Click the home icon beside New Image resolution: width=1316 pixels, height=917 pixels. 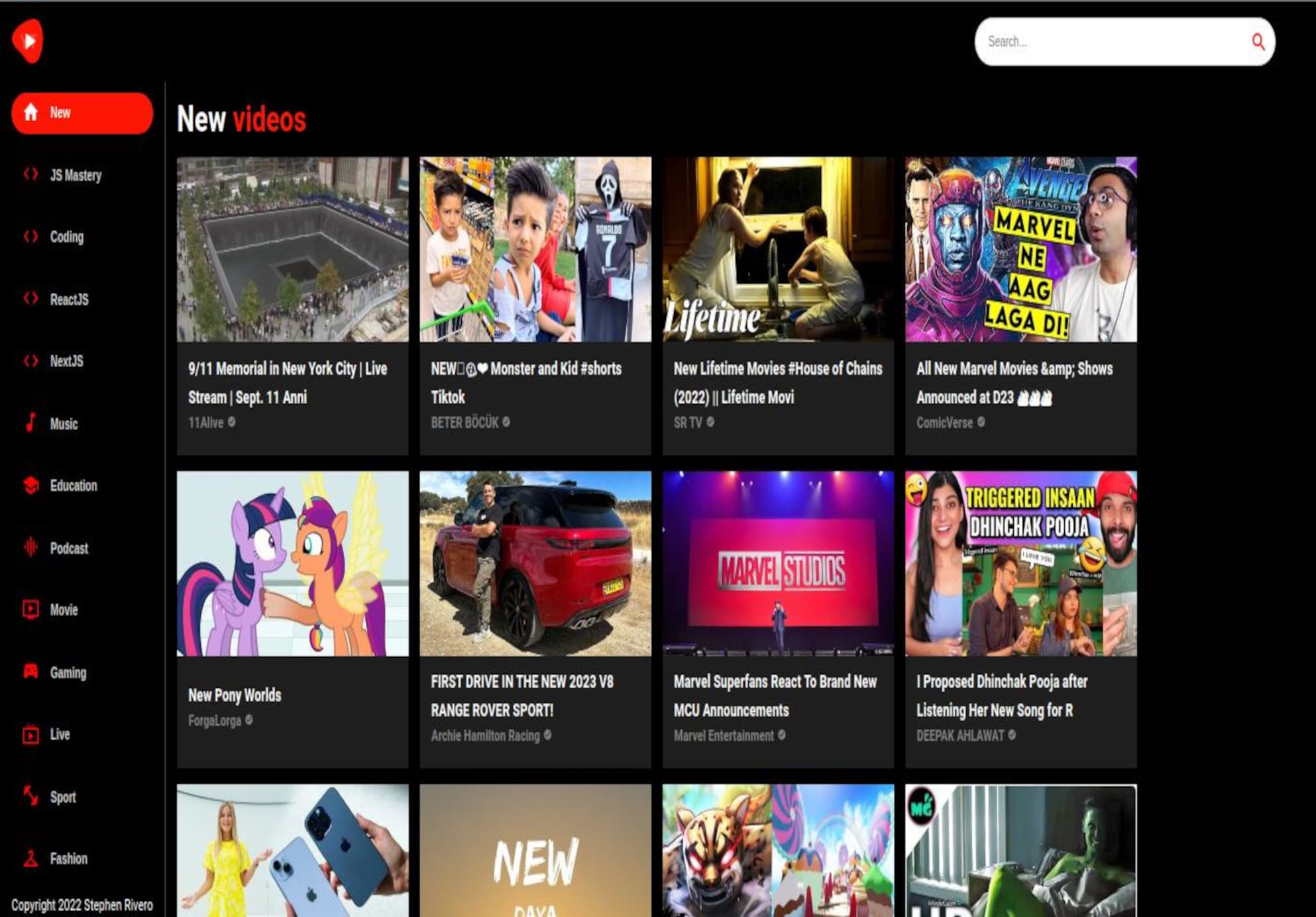[x=30, y=112]
